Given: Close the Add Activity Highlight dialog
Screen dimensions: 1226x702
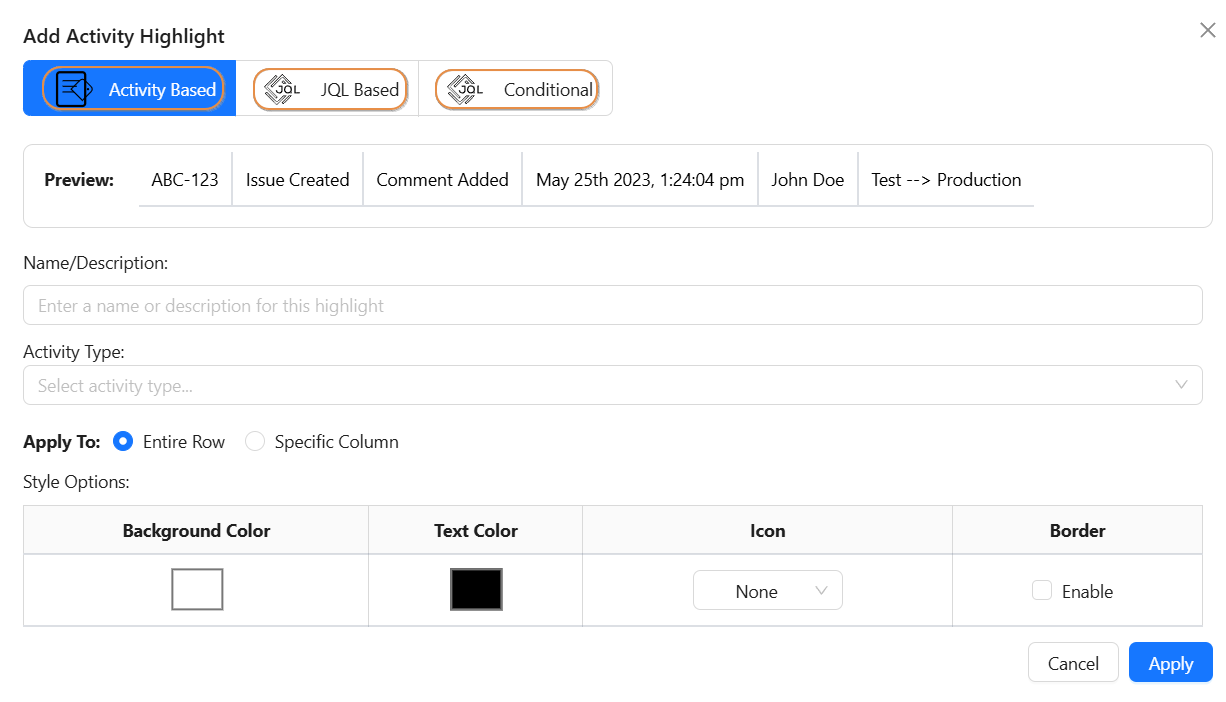Looking at the screenshot, I should tap(1207, 31).
